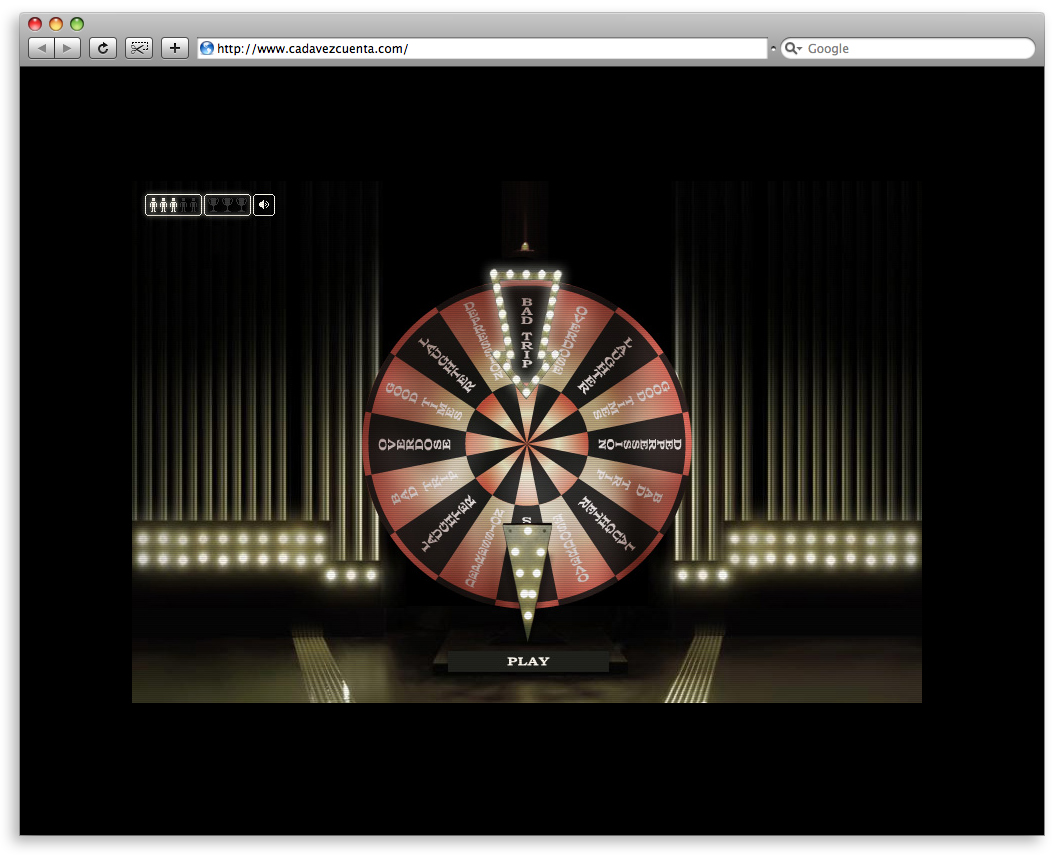Click the globe site icon in address bar
This screenshot has height=860, width=1057.
[x=207, y=48]
